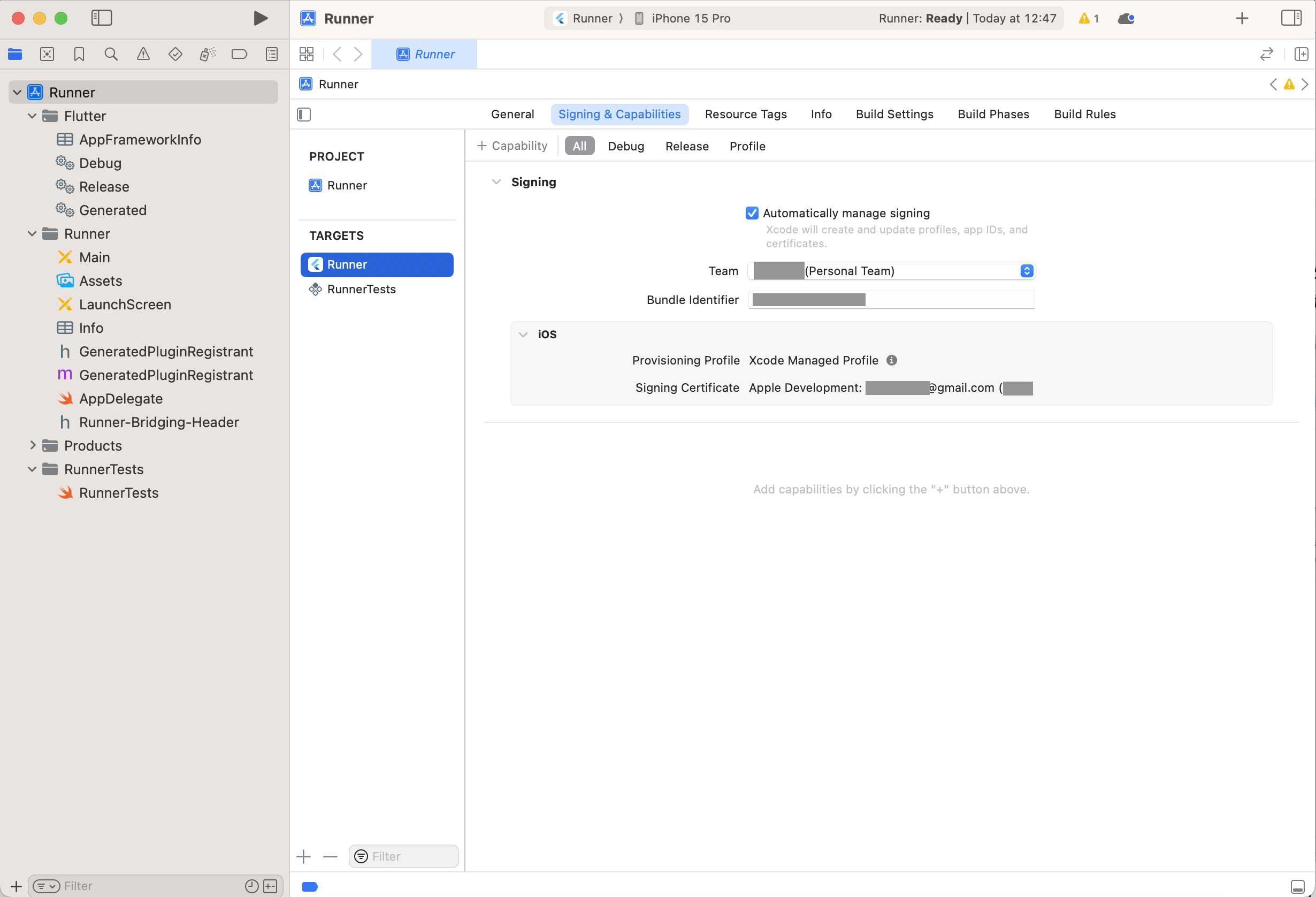Viewport: 1316px width, 897px height.
Task: Collapse the Signing section
Action: 496,181
